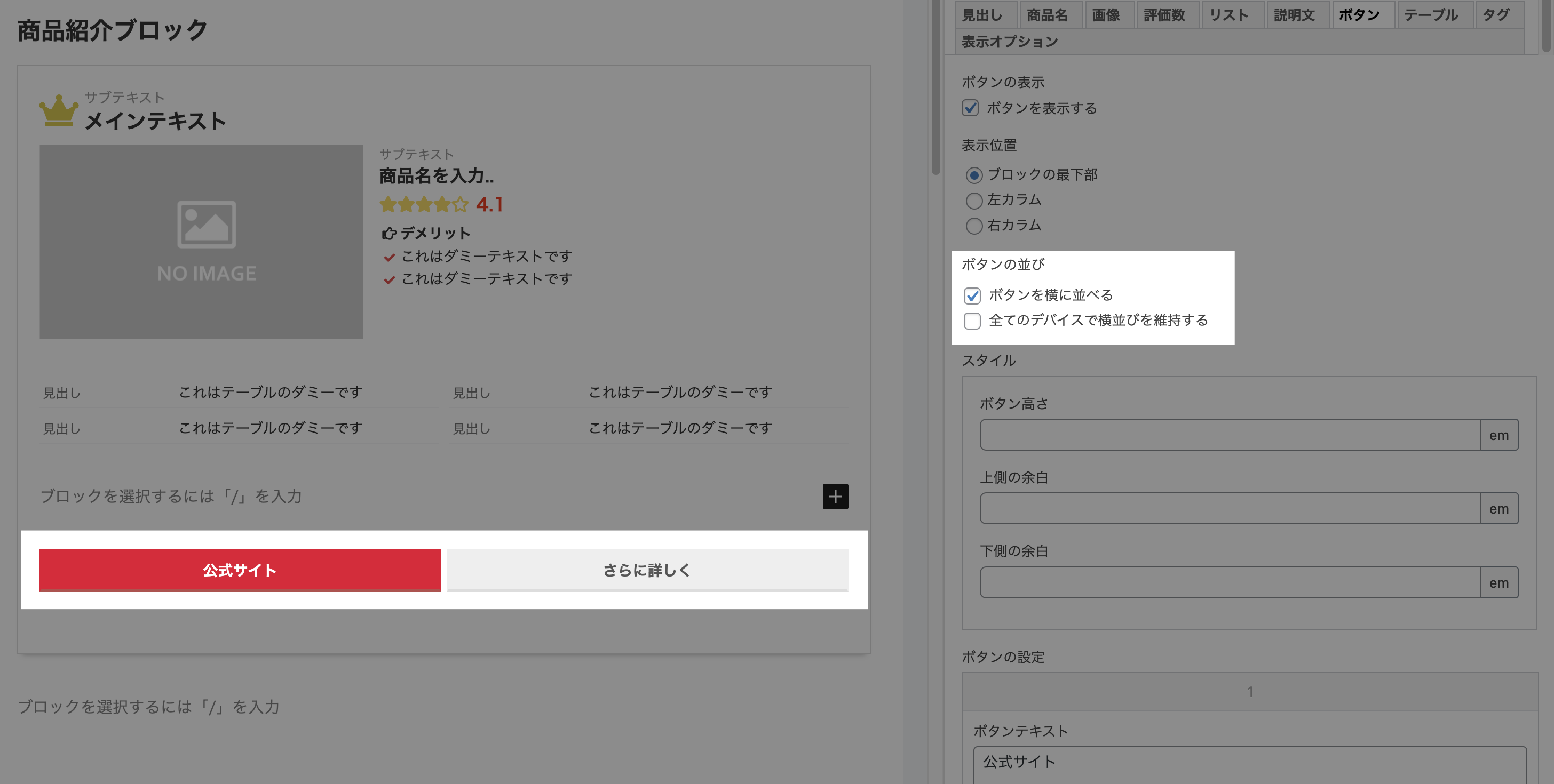Image resolution: width=1554 pixels, height=784 pixels.
Task: Click em unit label of 上側の余白
Action: click(1499, 508)
